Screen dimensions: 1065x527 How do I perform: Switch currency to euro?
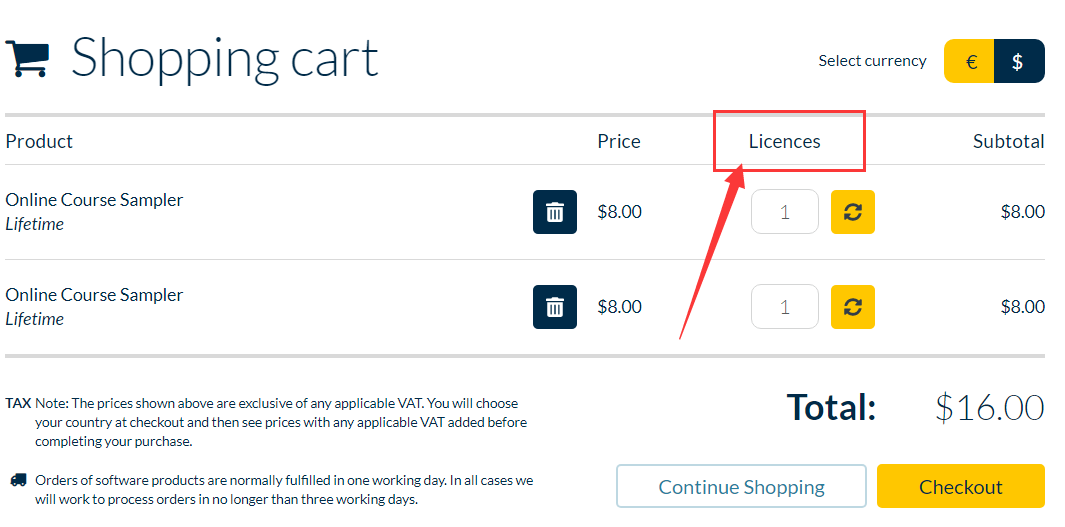click(x=970, y=61)
